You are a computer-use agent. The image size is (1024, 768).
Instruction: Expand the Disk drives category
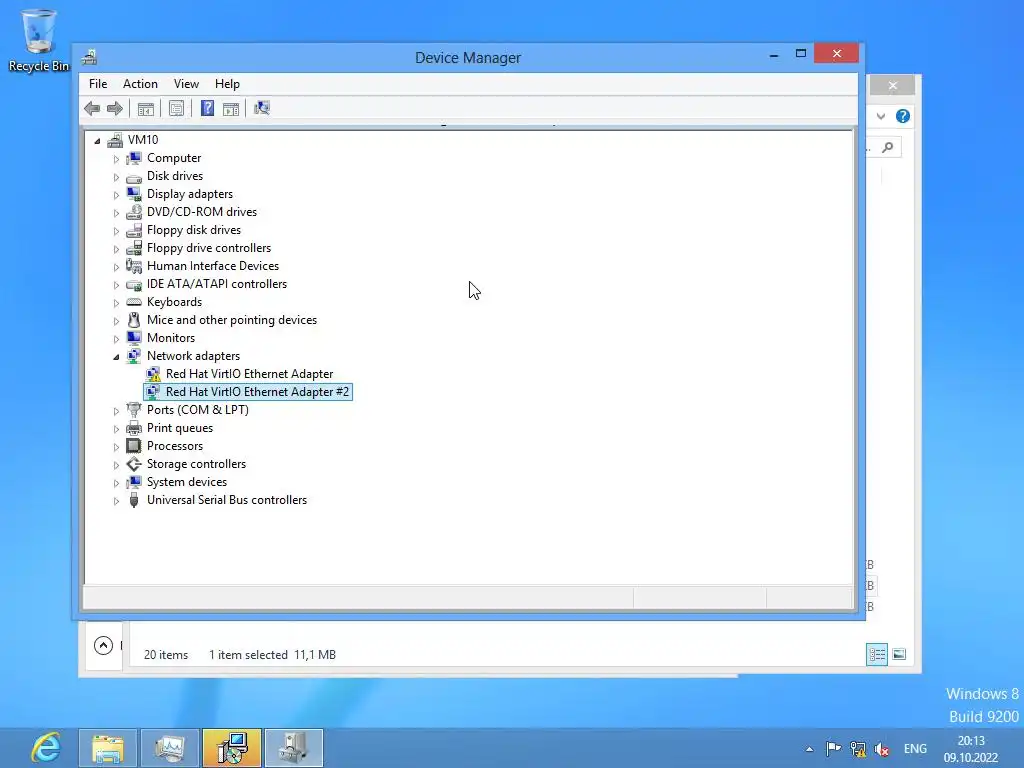pos(116,177)
